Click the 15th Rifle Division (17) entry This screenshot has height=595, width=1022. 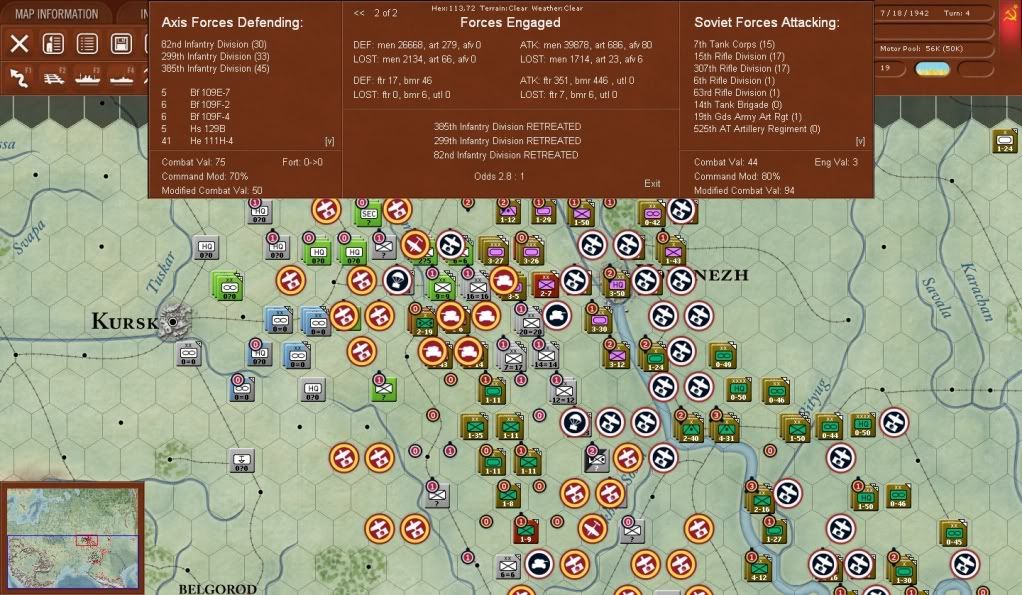point(739,56)
